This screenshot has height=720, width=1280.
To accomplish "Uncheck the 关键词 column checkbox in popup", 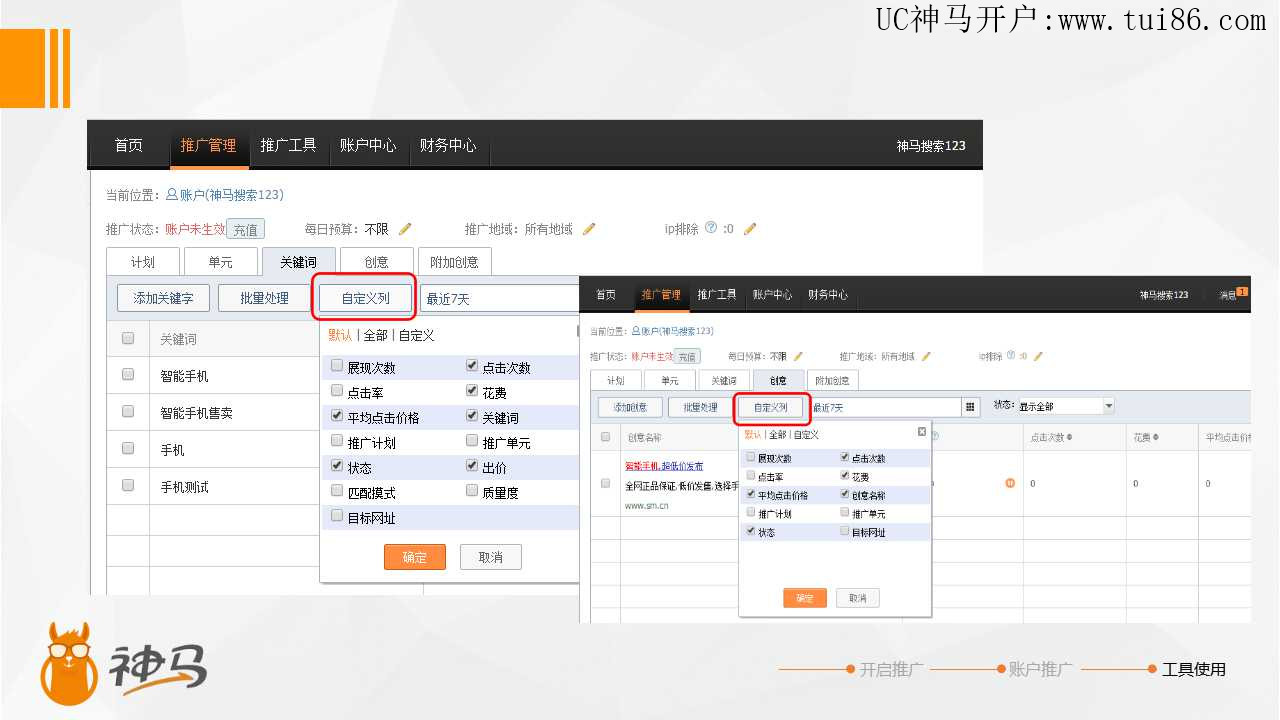I will [x=472, y=417].
